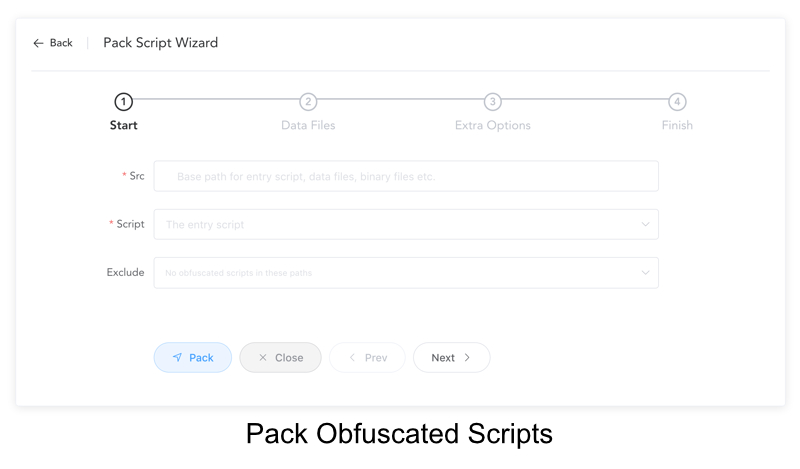Select step 3 circle in wizard

(x=492, y=102)
